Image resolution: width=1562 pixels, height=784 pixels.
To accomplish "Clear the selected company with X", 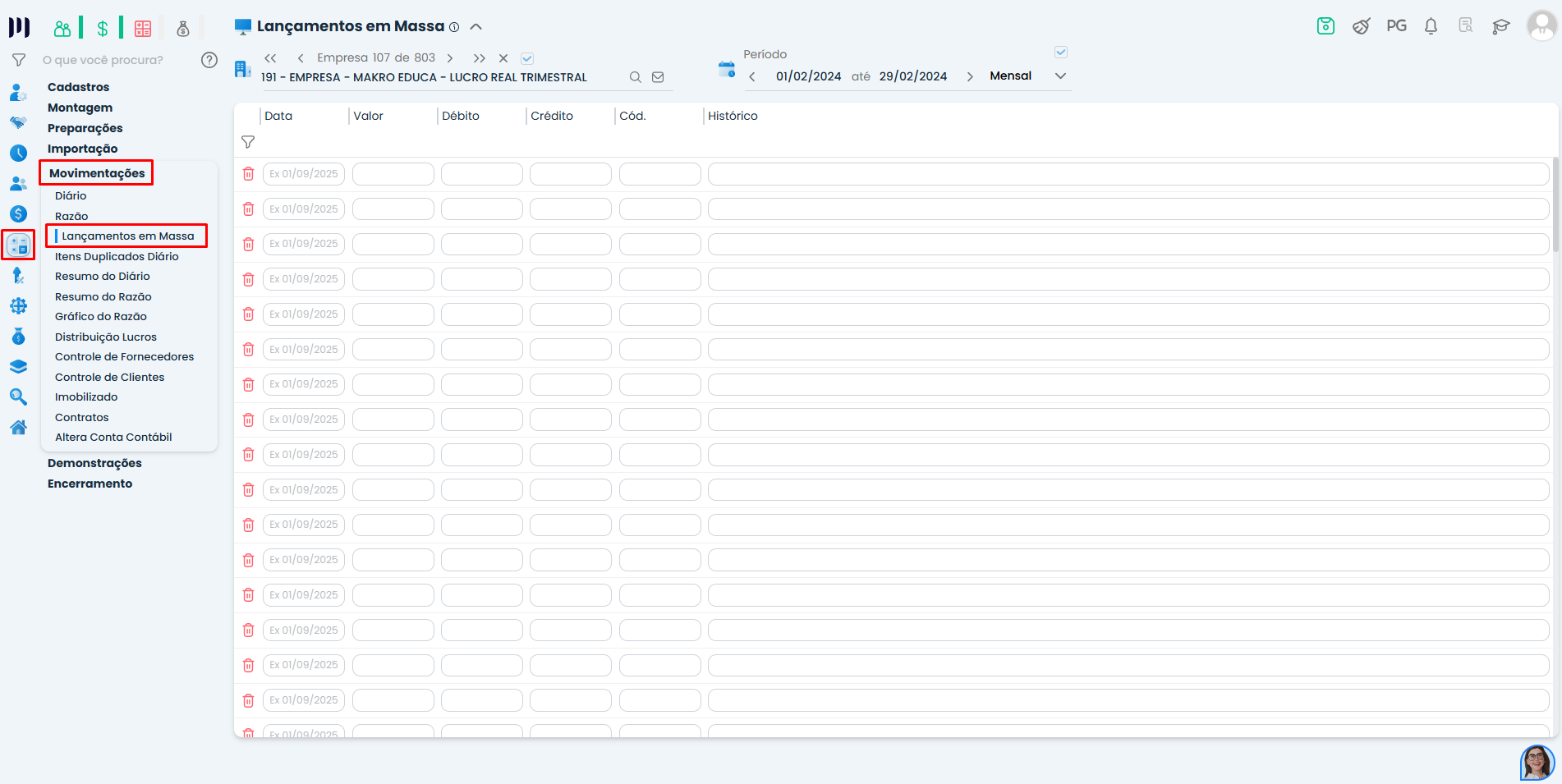I will (503, 58).
